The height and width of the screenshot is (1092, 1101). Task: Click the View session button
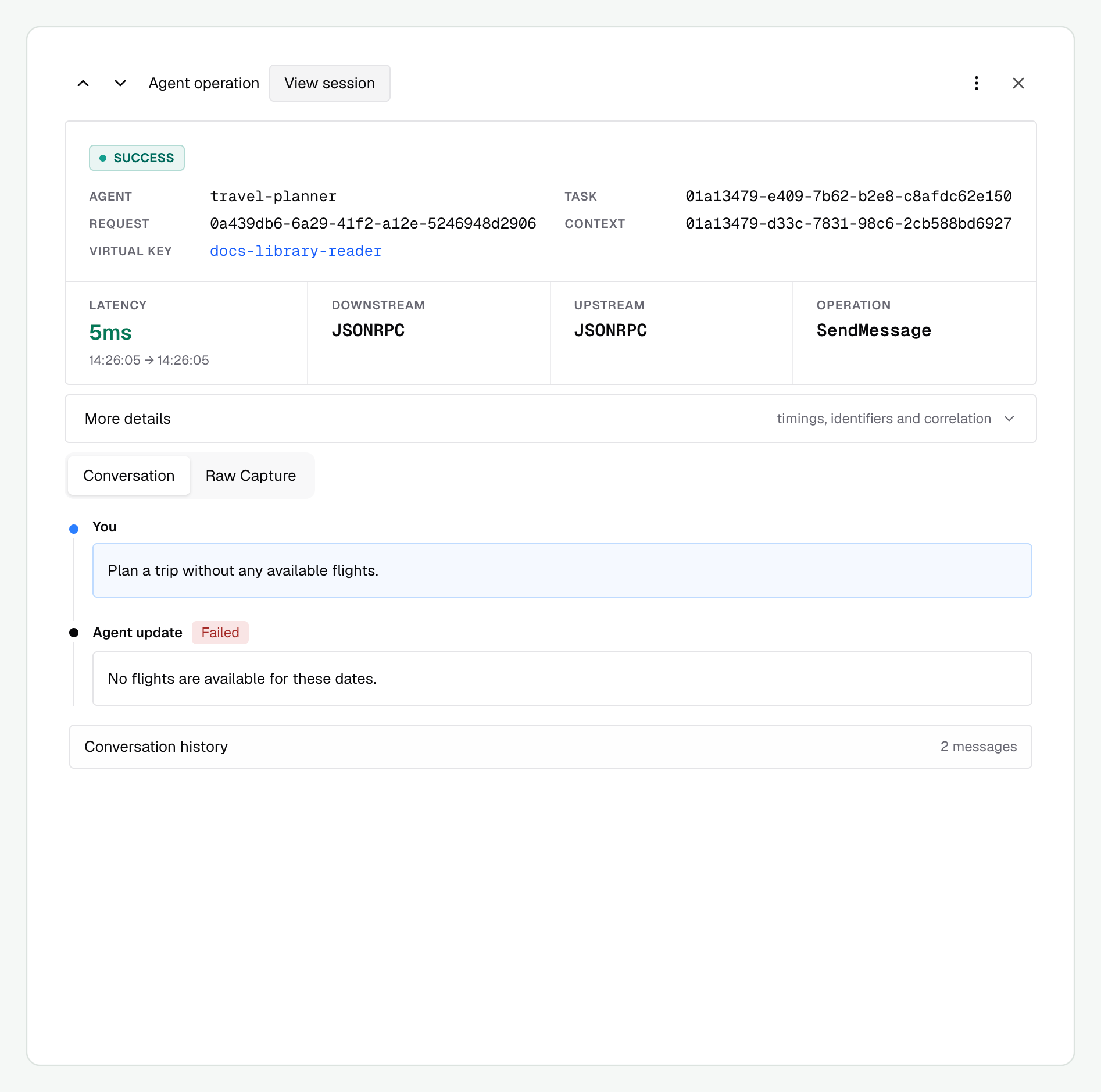330,83
